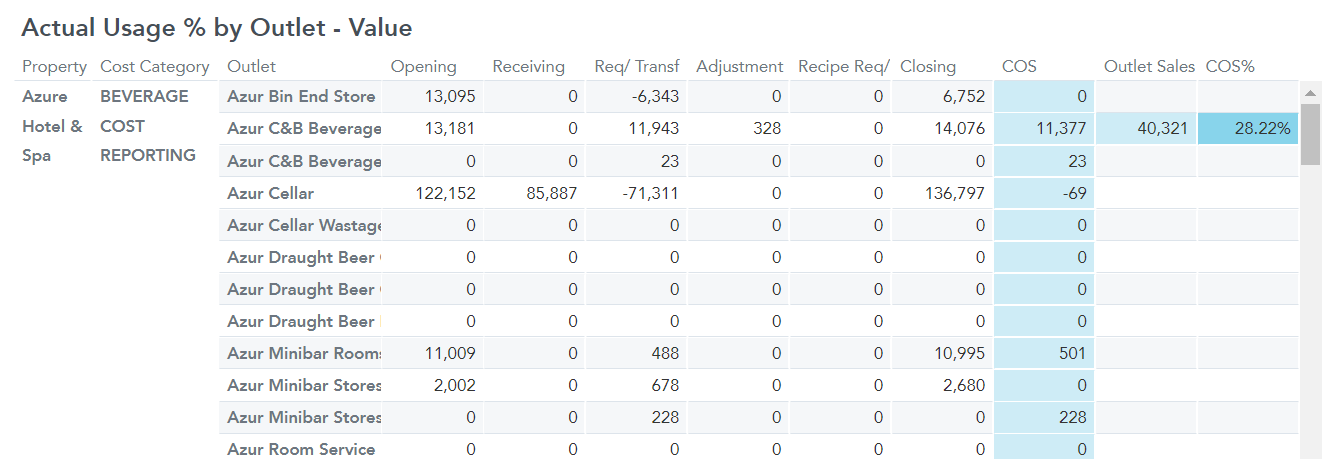Click the Azure Hotel & Spa property

[52, 126]
